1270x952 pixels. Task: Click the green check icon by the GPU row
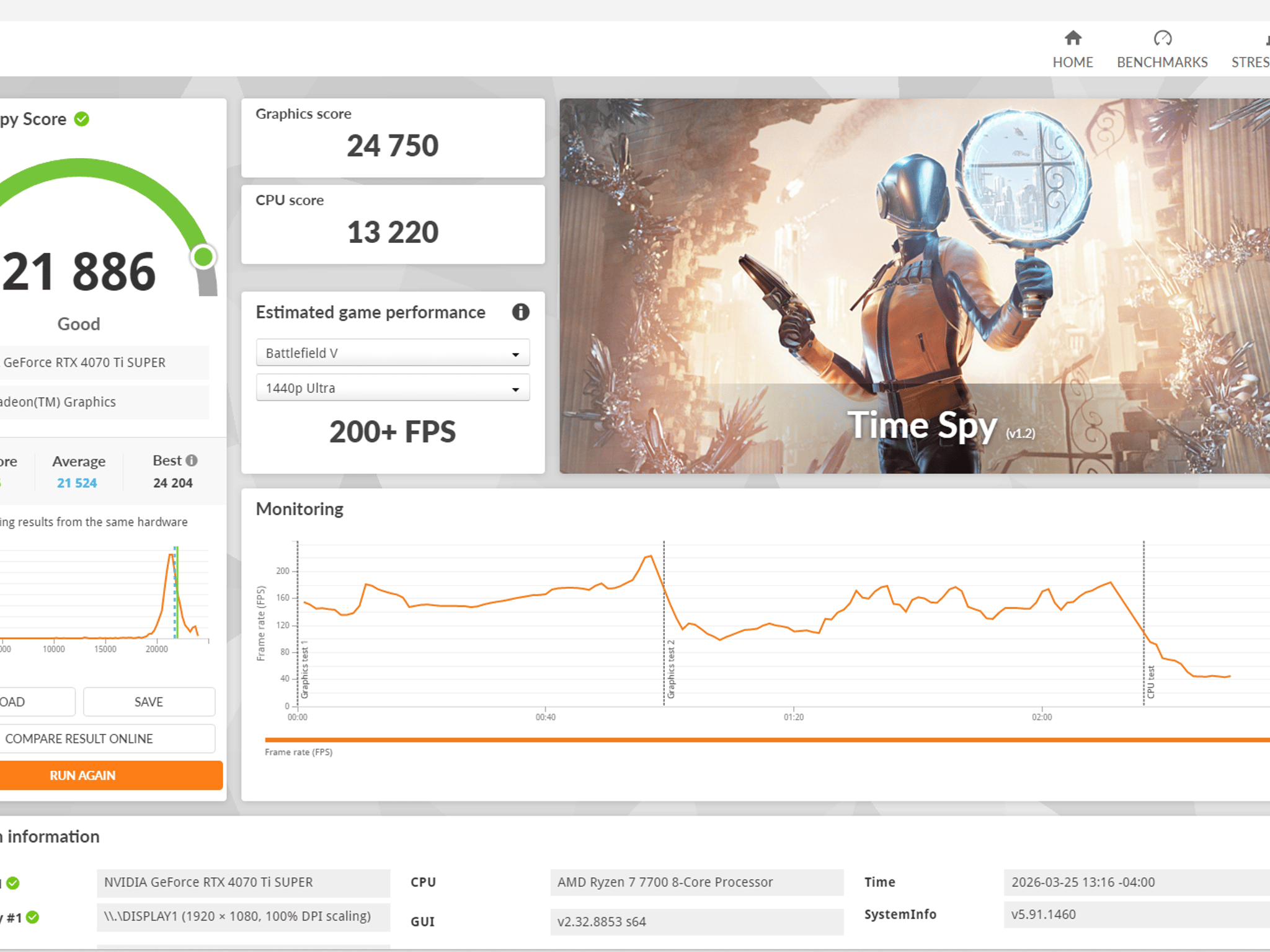(x=13, y=883)
